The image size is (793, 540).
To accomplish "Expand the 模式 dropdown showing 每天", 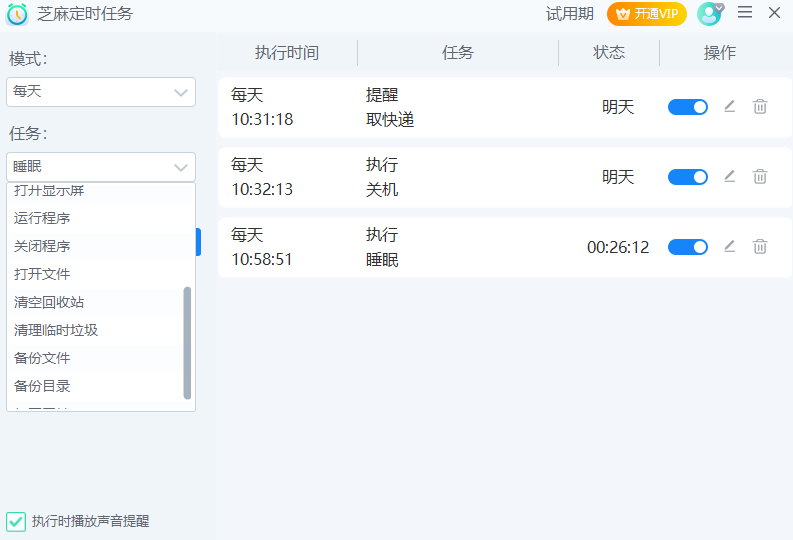I will pos(101,92).
